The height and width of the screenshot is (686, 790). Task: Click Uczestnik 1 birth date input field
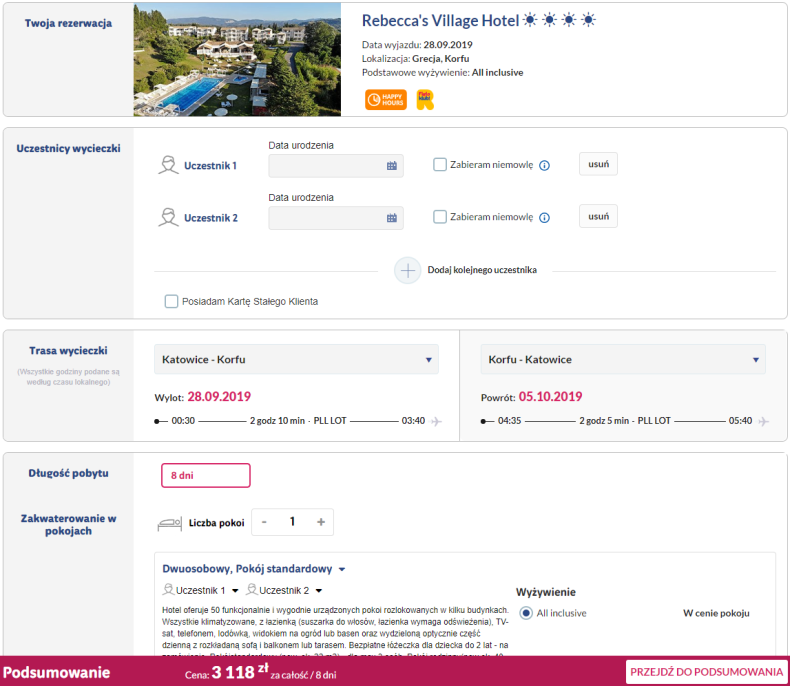pos(336,166)
